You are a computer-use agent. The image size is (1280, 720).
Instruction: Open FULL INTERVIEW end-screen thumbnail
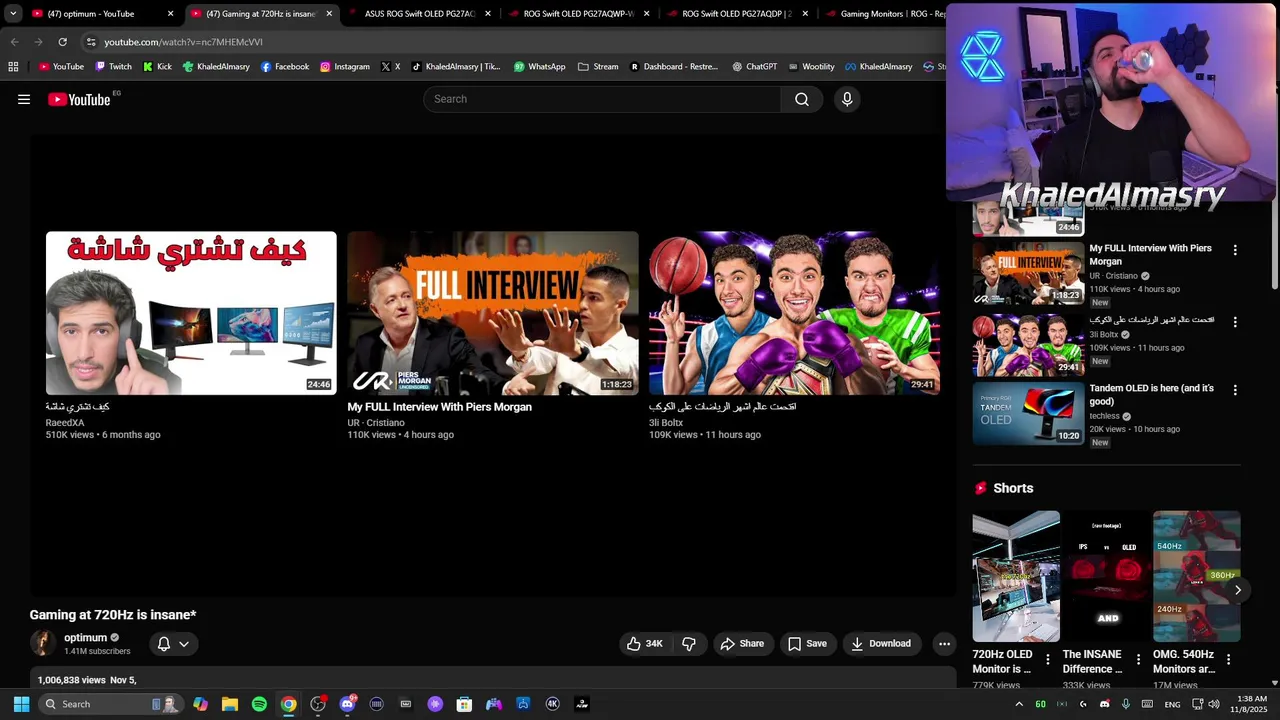(492, 313)
